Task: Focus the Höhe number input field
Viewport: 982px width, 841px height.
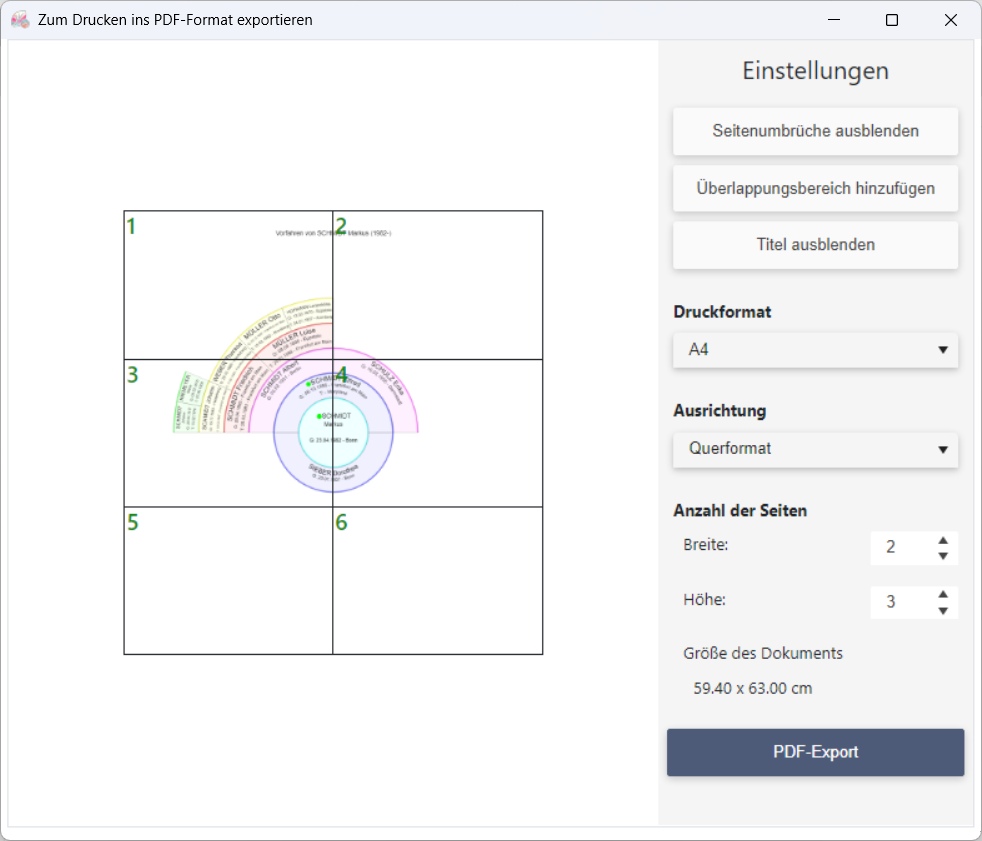Action: (x=898, y=602)
